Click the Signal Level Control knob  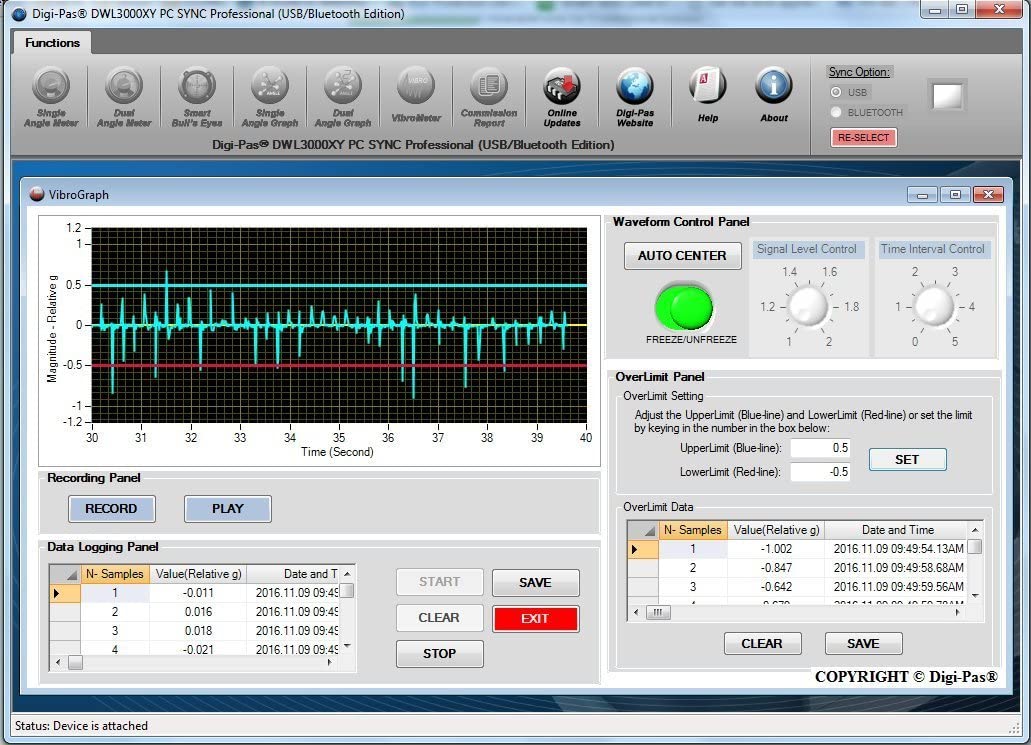coord(808,307)
